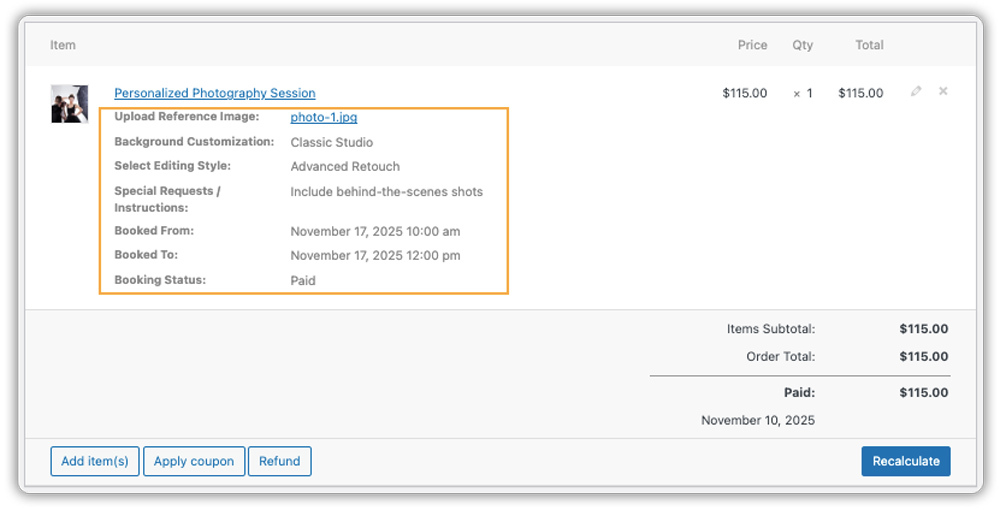Click the Qty column header
Screen dimensions: 1000x510
pyautogui.click(x=802, y=45)
